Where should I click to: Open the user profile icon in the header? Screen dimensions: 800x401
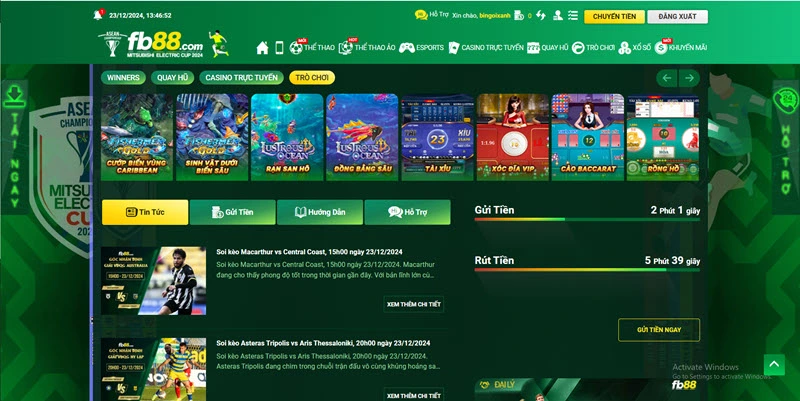tap(558, 15)
